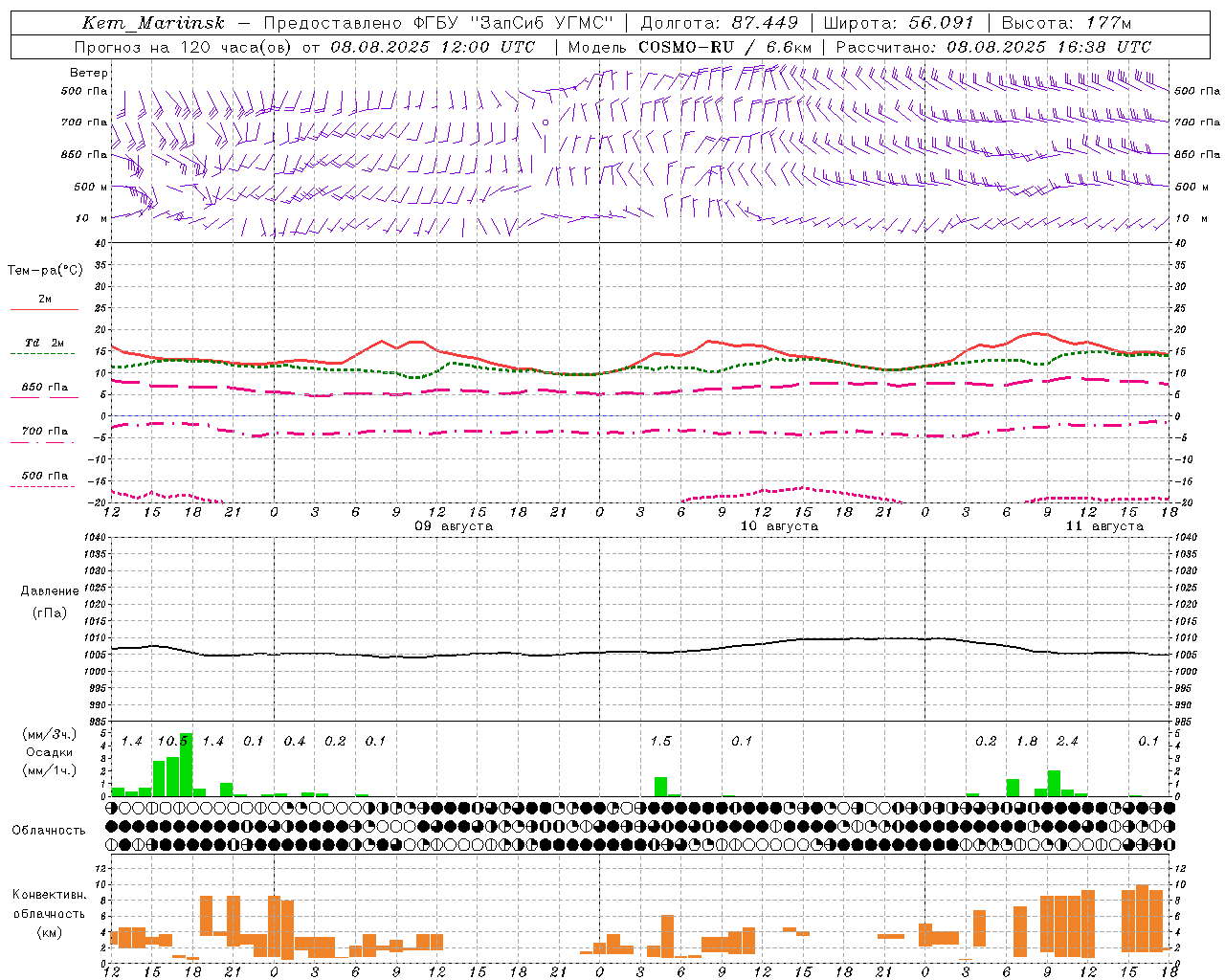Click the text Прогноз на 120 часа(ов)
The image size is (1225, 980).
[183, 47]
